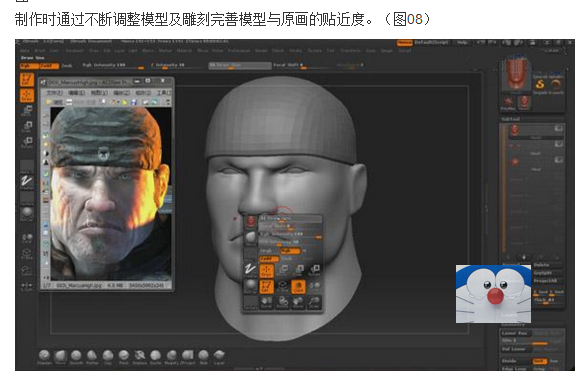
Task: Click the orange Menus button at top
Action: (x=405, y=43)
